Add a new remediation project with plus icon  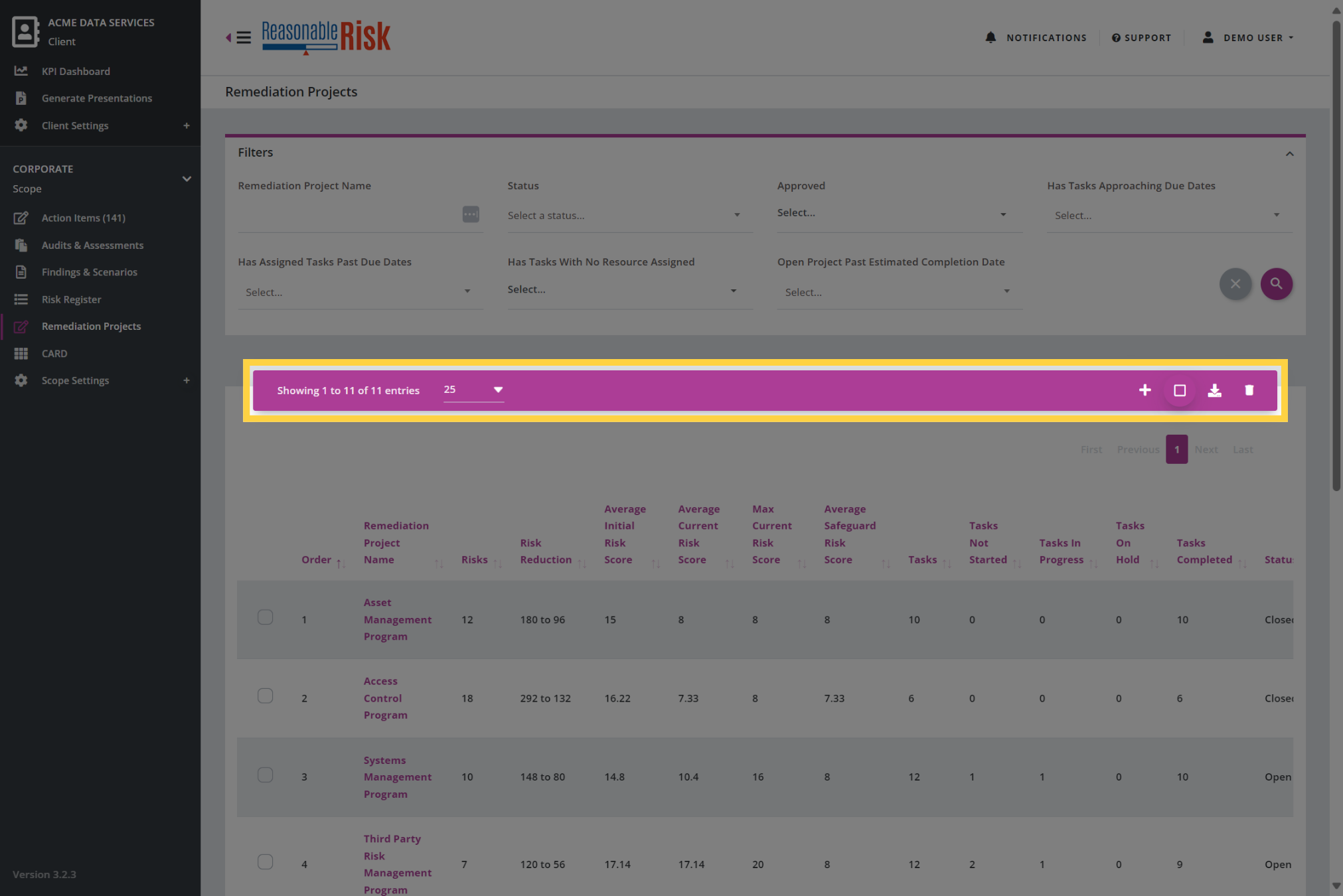(x=1145, y=390)
